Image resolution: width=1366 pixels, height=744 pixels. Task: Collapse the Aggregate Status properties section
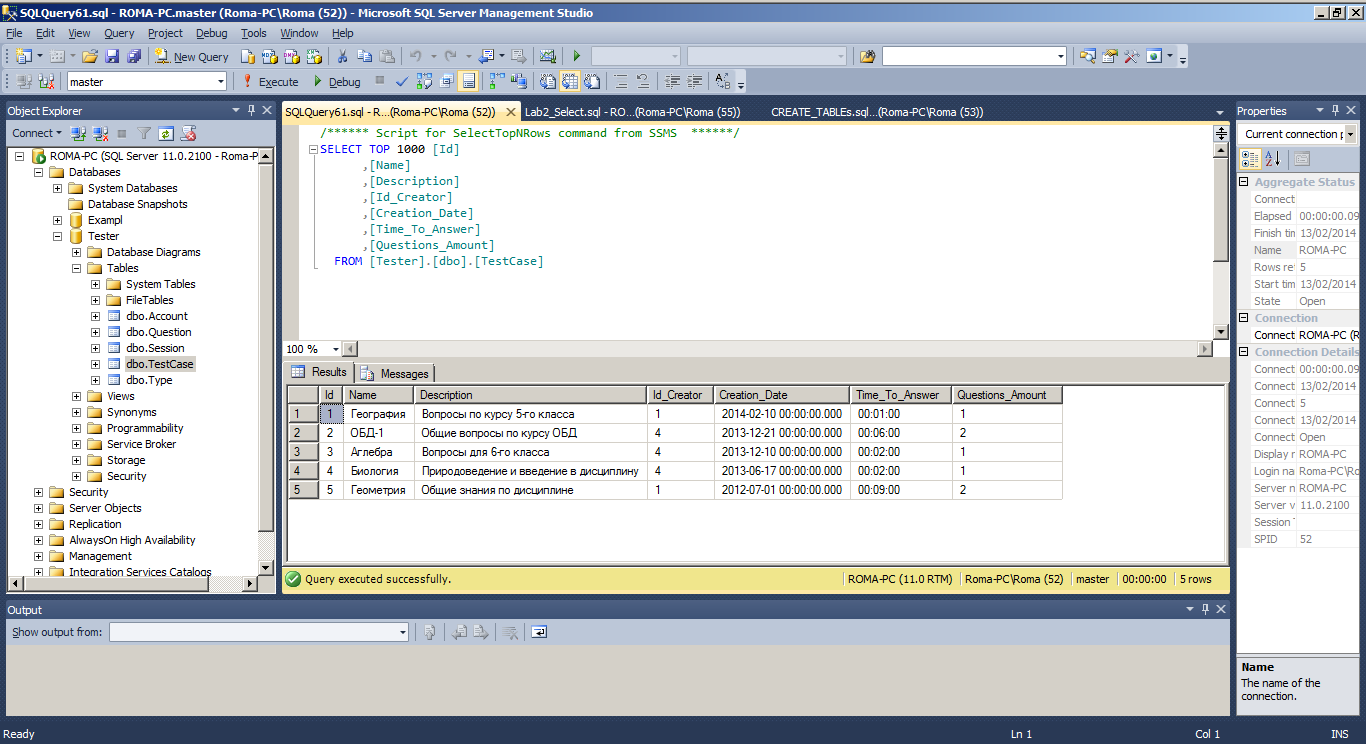1244,182
